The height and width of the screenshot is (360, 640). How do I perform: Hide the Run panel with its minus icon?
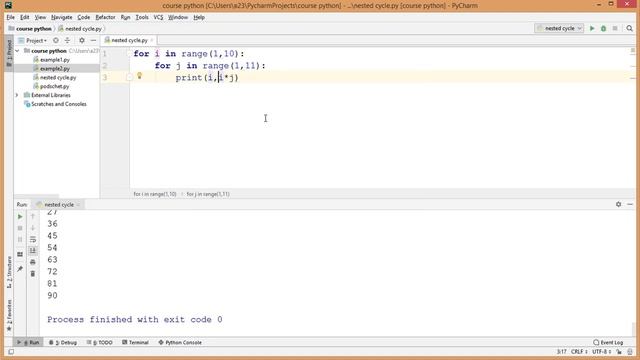[x=630, y=204]
